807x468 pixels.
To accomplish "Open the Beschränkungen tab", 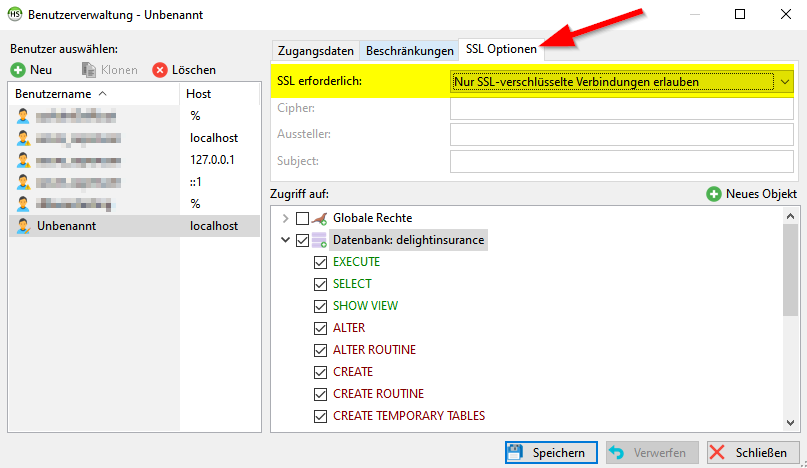I will tap(409, 50).
